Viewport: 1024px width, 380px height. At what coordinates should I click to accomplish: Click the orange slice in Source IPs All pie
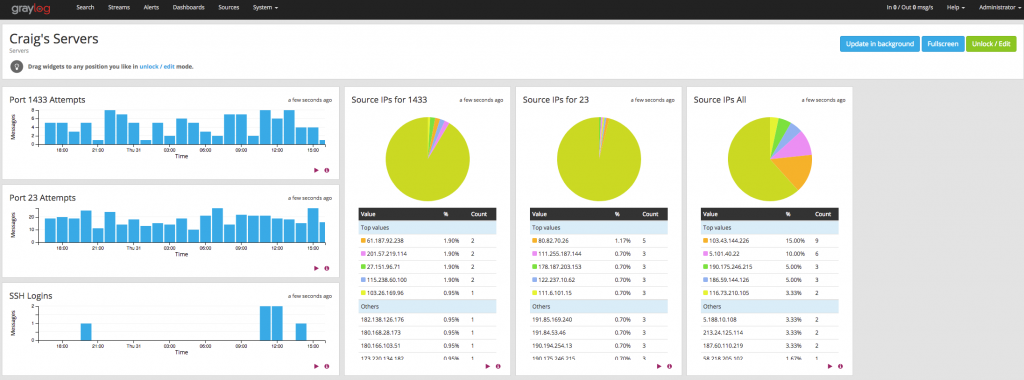[795, 170]
